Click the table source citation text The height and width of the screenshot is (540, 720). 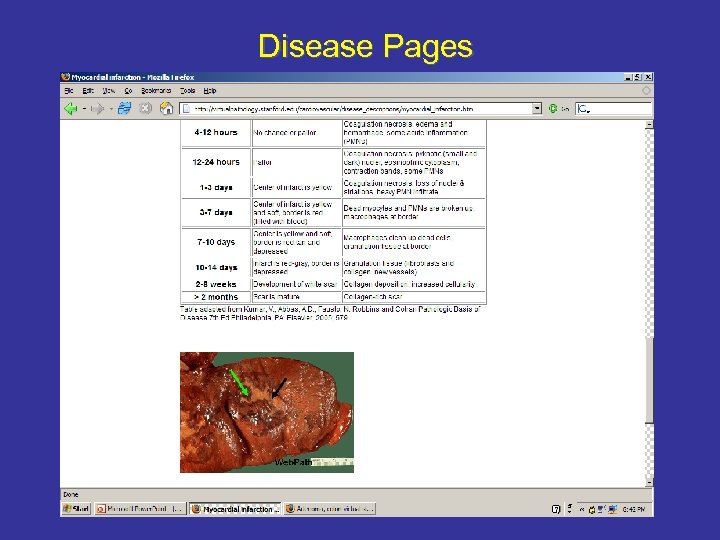pyautogui.click(x=330, y=313)
